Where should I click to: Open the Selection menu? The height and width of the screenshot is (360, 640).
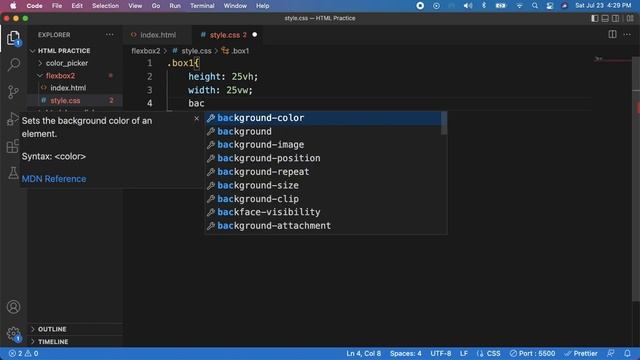(105, 6)
